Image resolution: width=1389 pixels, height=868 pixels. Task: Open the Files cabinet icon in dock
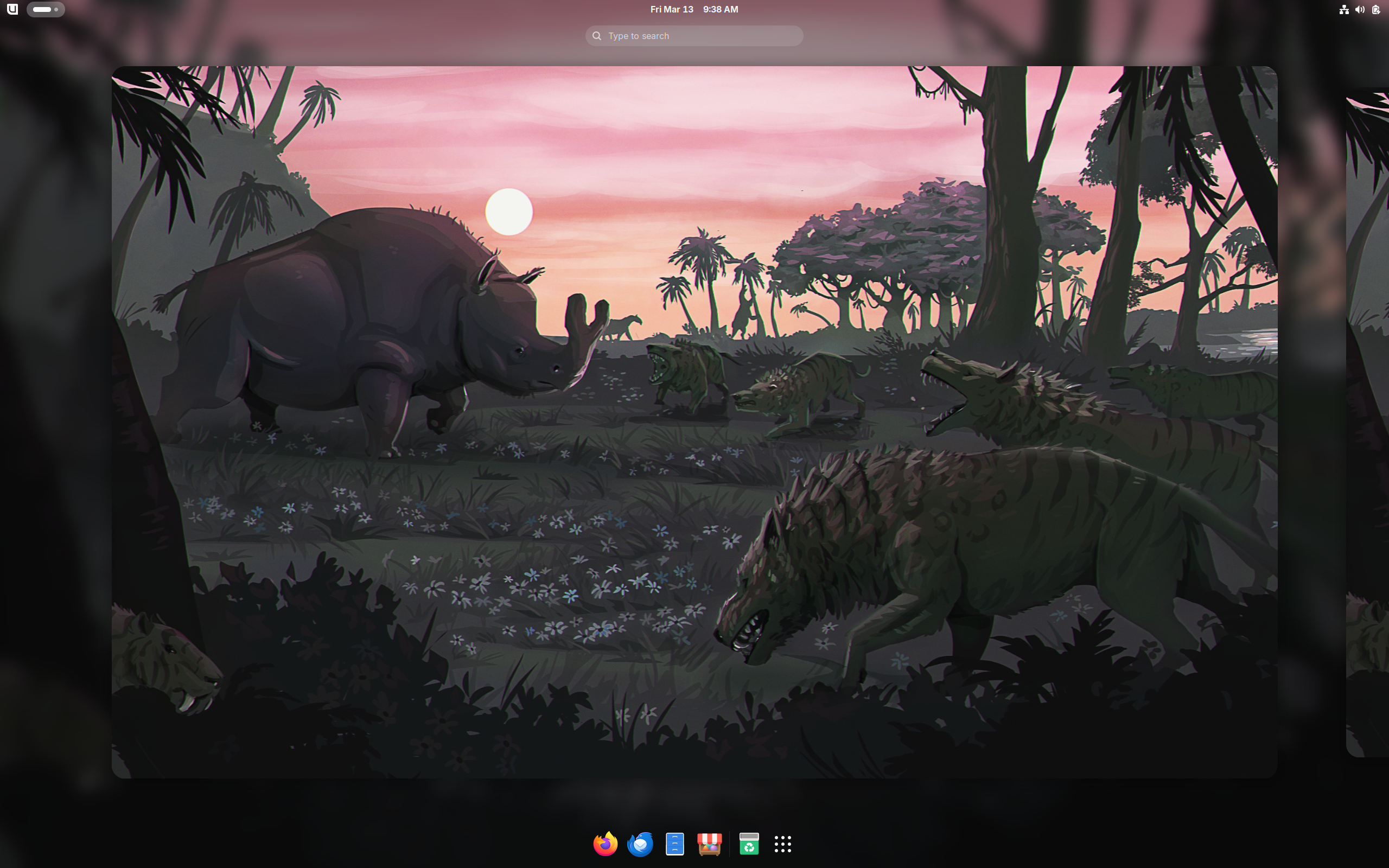674,843
